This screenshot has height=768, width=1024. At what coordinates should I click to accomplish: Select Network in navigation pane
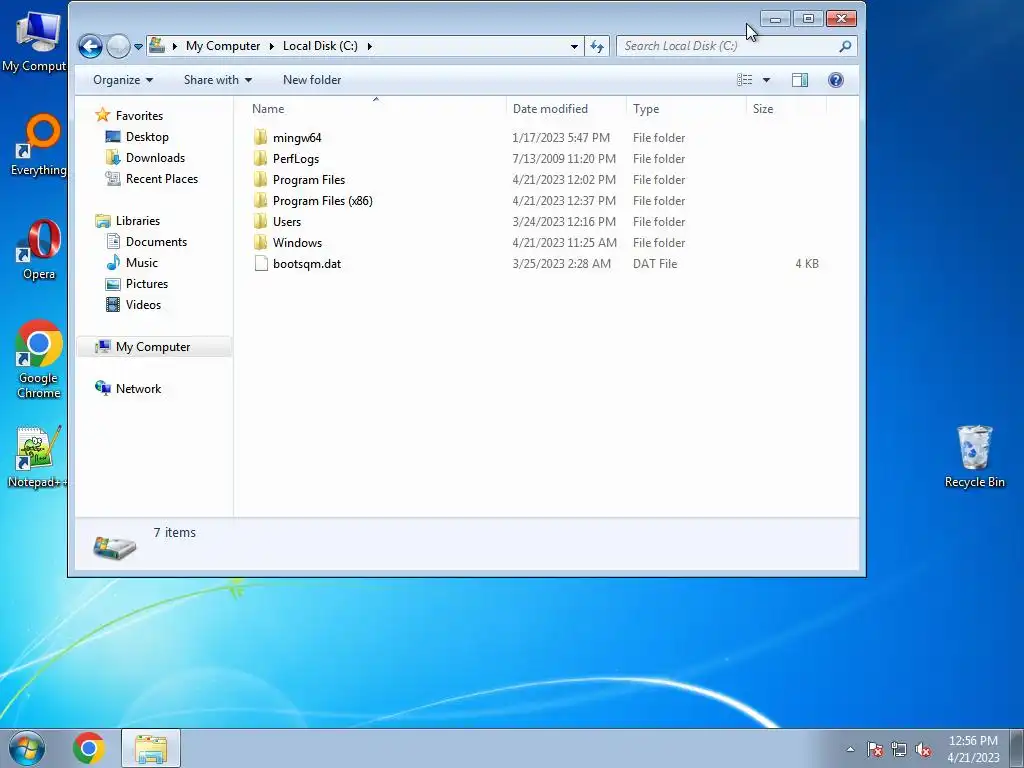coord(138,389)
